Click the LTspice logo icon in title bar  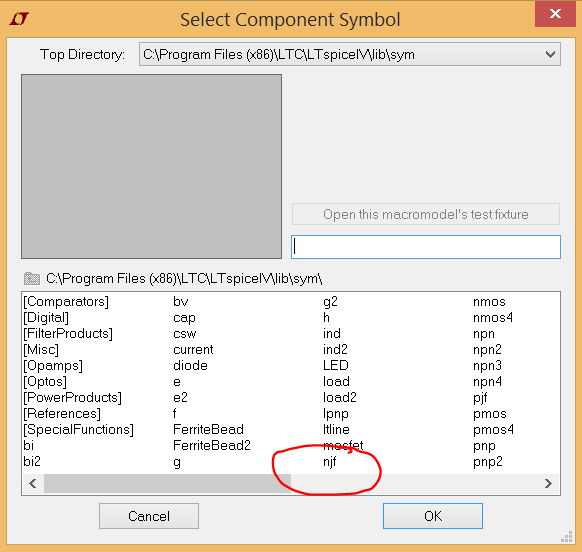click(x=19, y=19)
